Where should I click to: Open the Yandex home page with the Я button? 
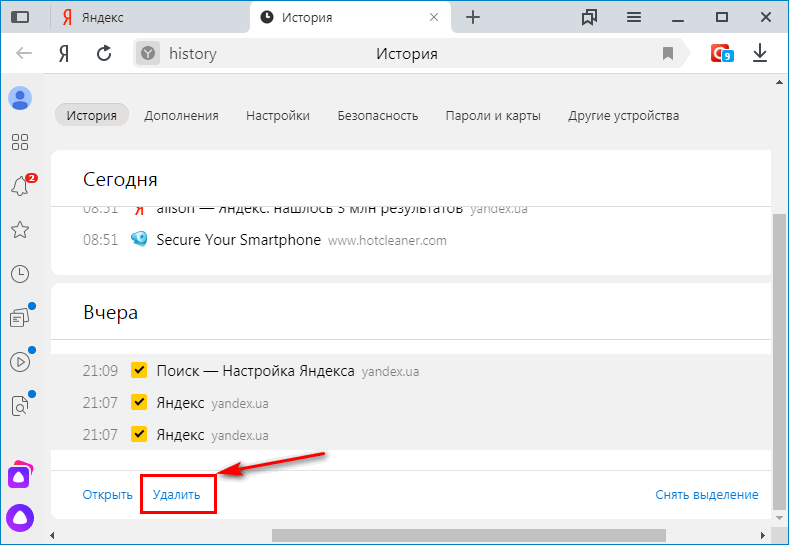[x=64, y=53]
